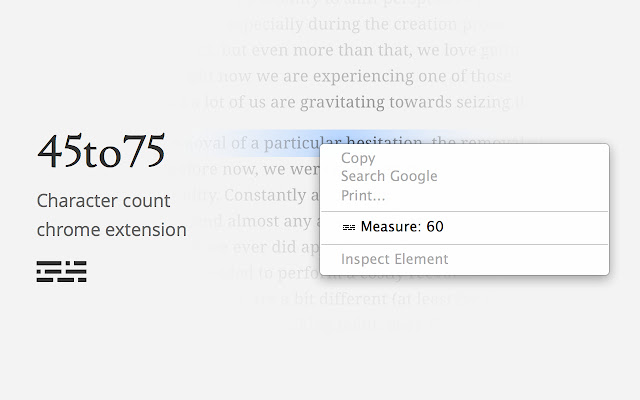This screenshot has width=640, height=400.
Task: Click the line "during the creation"
Action: (382, 24)
